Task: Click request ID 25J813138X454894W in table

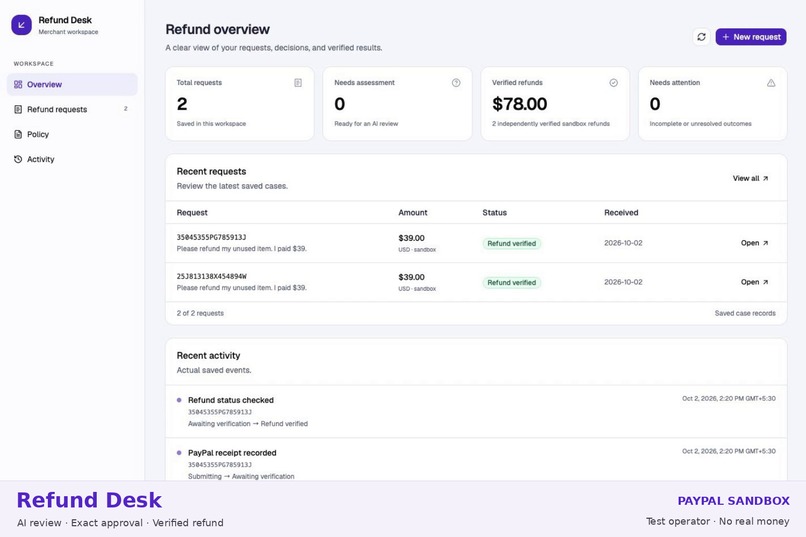Action: (211, 276)
